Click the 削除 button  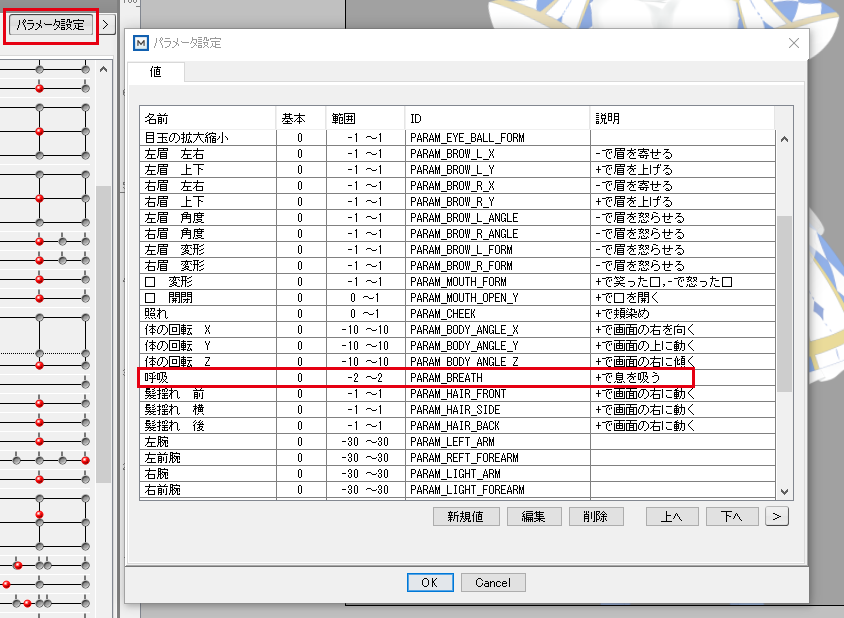pyautogui.click(x=595, y=516)
